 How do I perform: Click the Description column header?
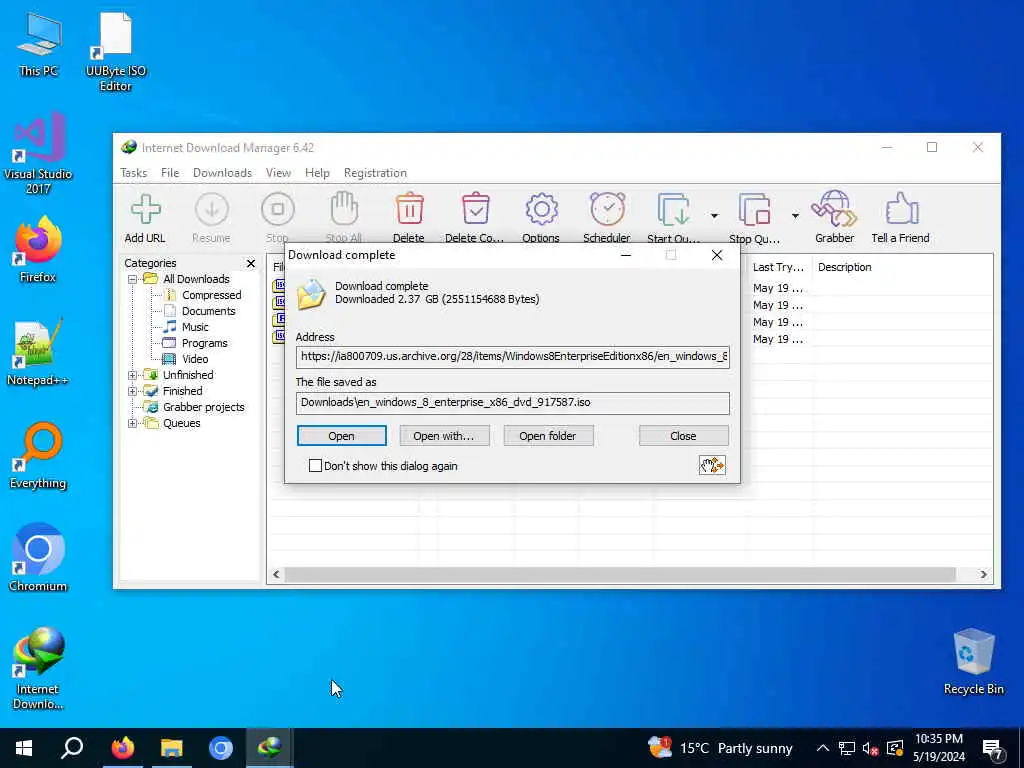click(844, 267)
